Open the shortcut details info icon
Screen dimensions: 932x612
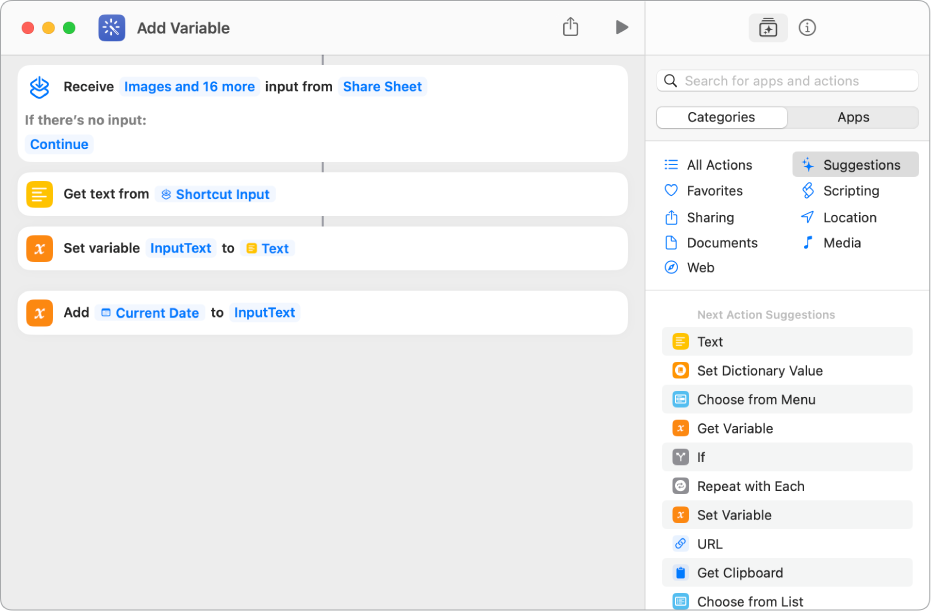tap(807, 28)
